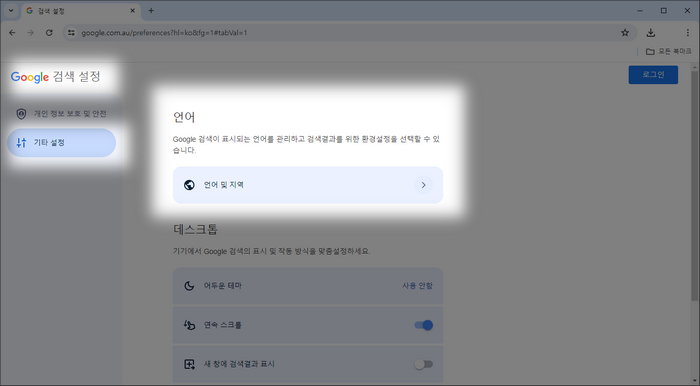Close the 검색 설정 tab
The image size is (700, 386).
coord(133,11)
